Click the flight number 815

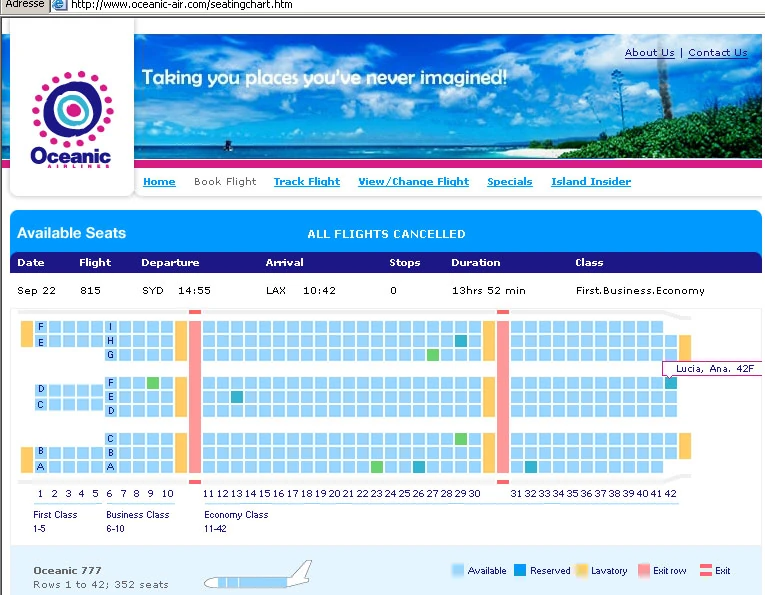[90, 291]
